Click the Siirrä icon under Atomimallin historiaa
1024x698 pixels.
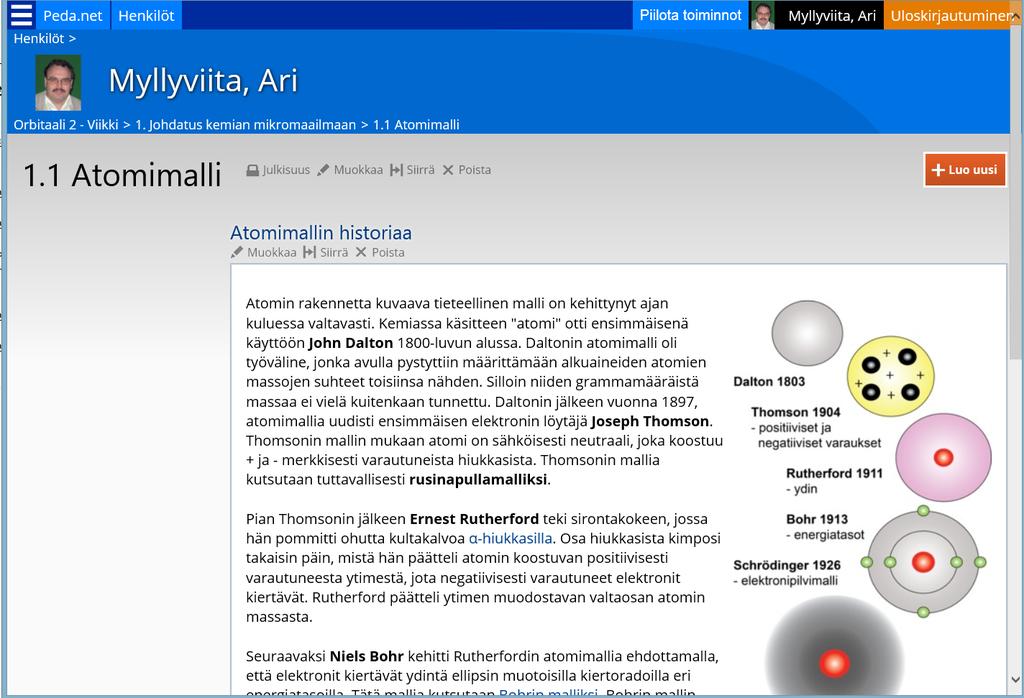tap(310, 253)
